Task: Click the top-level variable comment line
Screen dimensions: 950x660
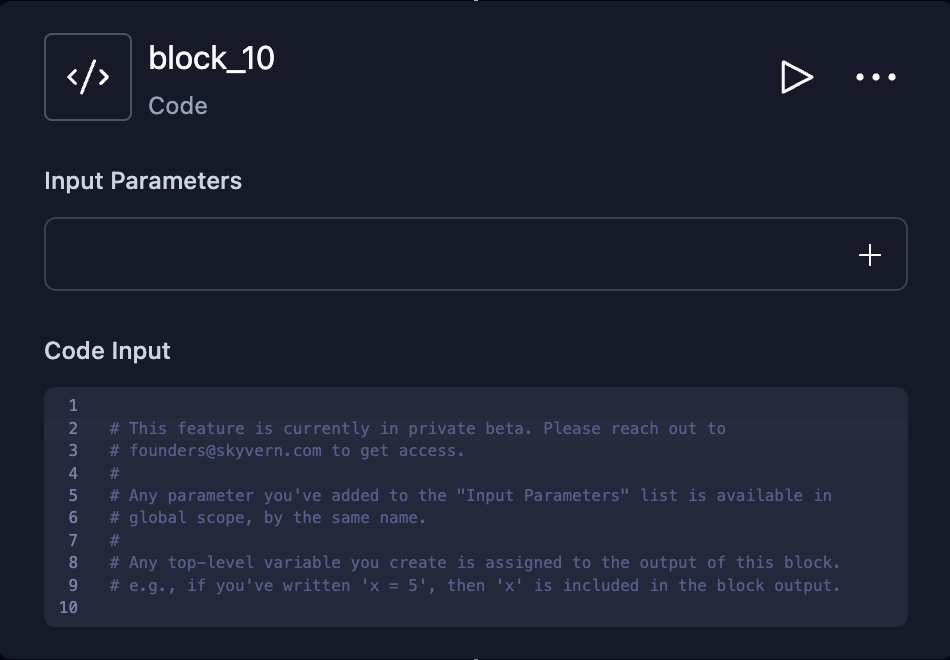Action: coord(475,563)
